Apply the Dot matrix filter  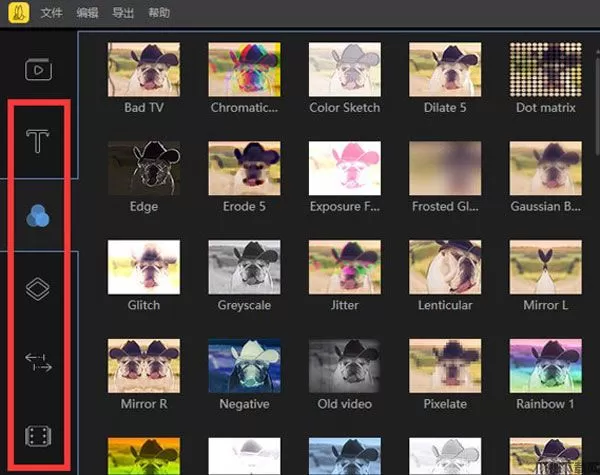pyautogui.click(x=545, y=69)
